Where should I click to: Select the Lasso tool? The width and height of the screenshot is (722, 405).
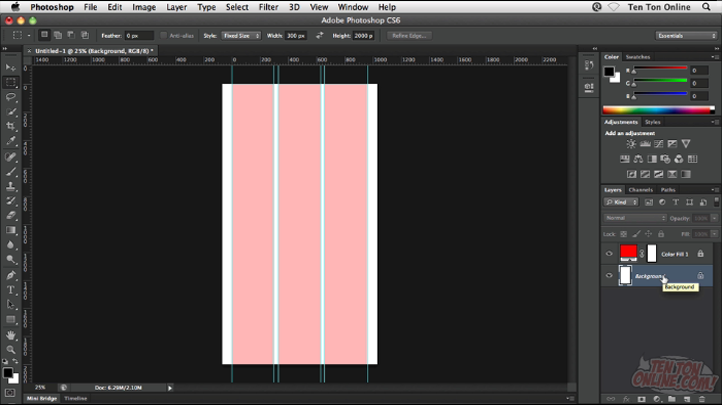[11, 97]
